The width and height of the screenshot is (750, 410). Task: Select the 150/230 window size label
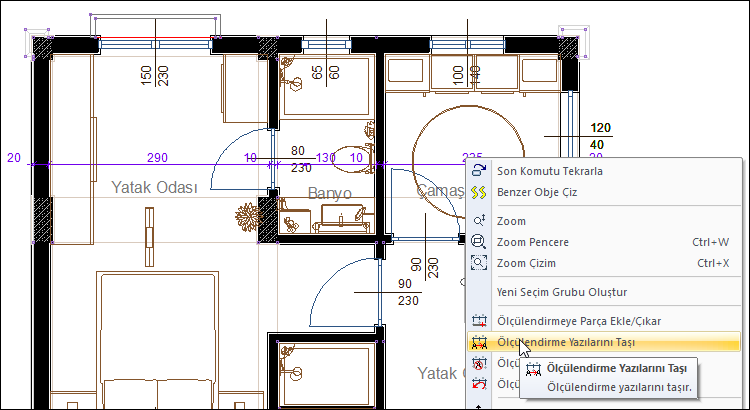pos(155,75)
